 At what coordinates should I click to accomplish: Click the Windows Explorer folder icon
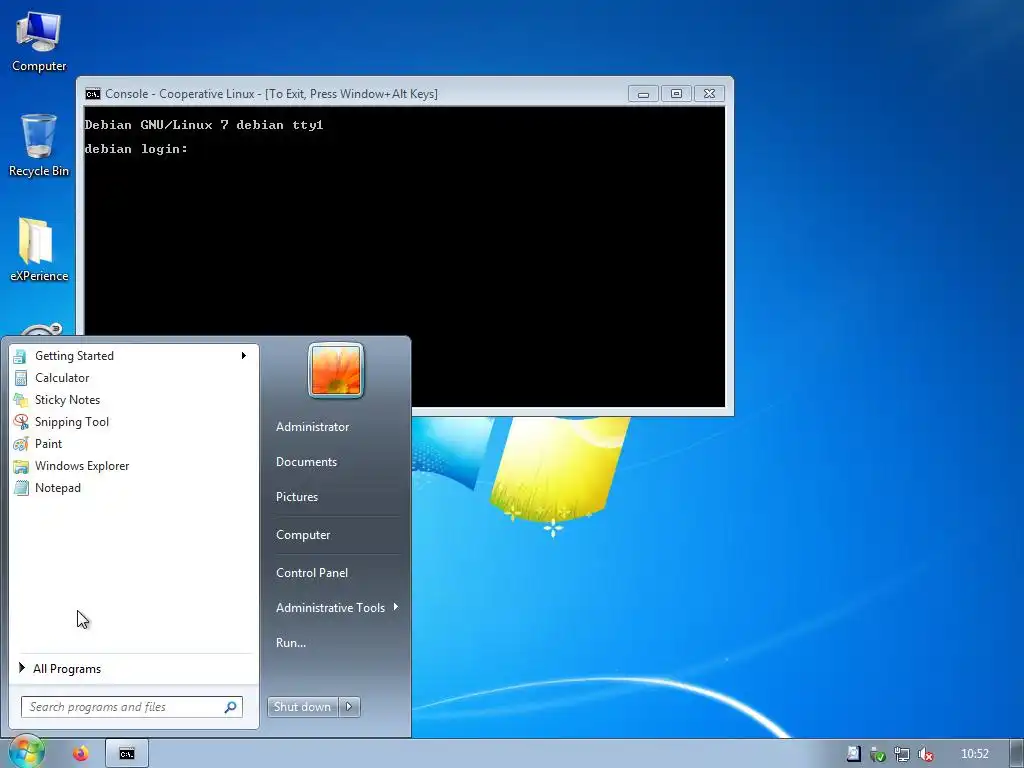click(x=21, y=466)
